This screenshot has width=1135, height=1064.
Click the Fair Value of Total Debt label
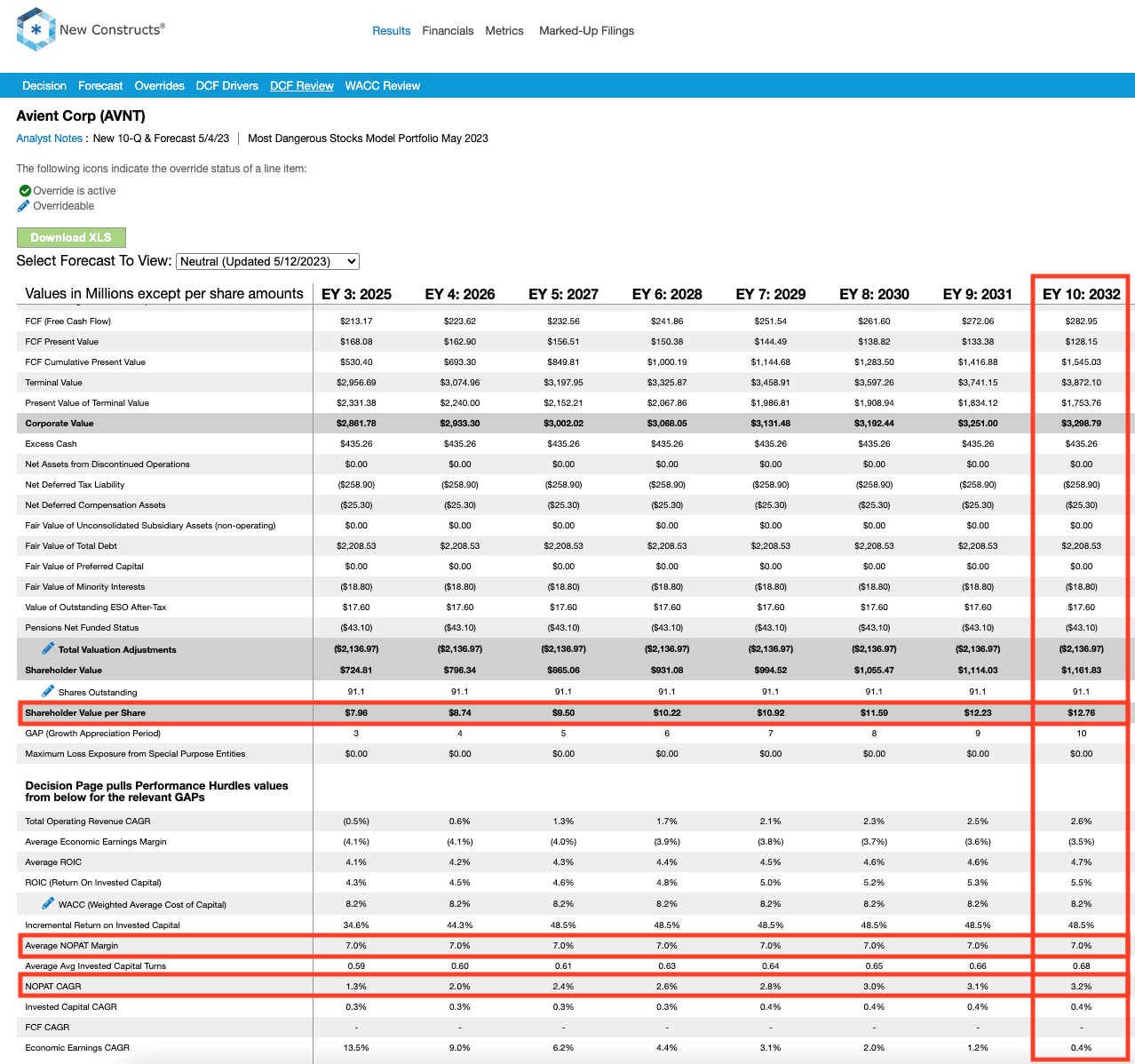coord(71,546)
